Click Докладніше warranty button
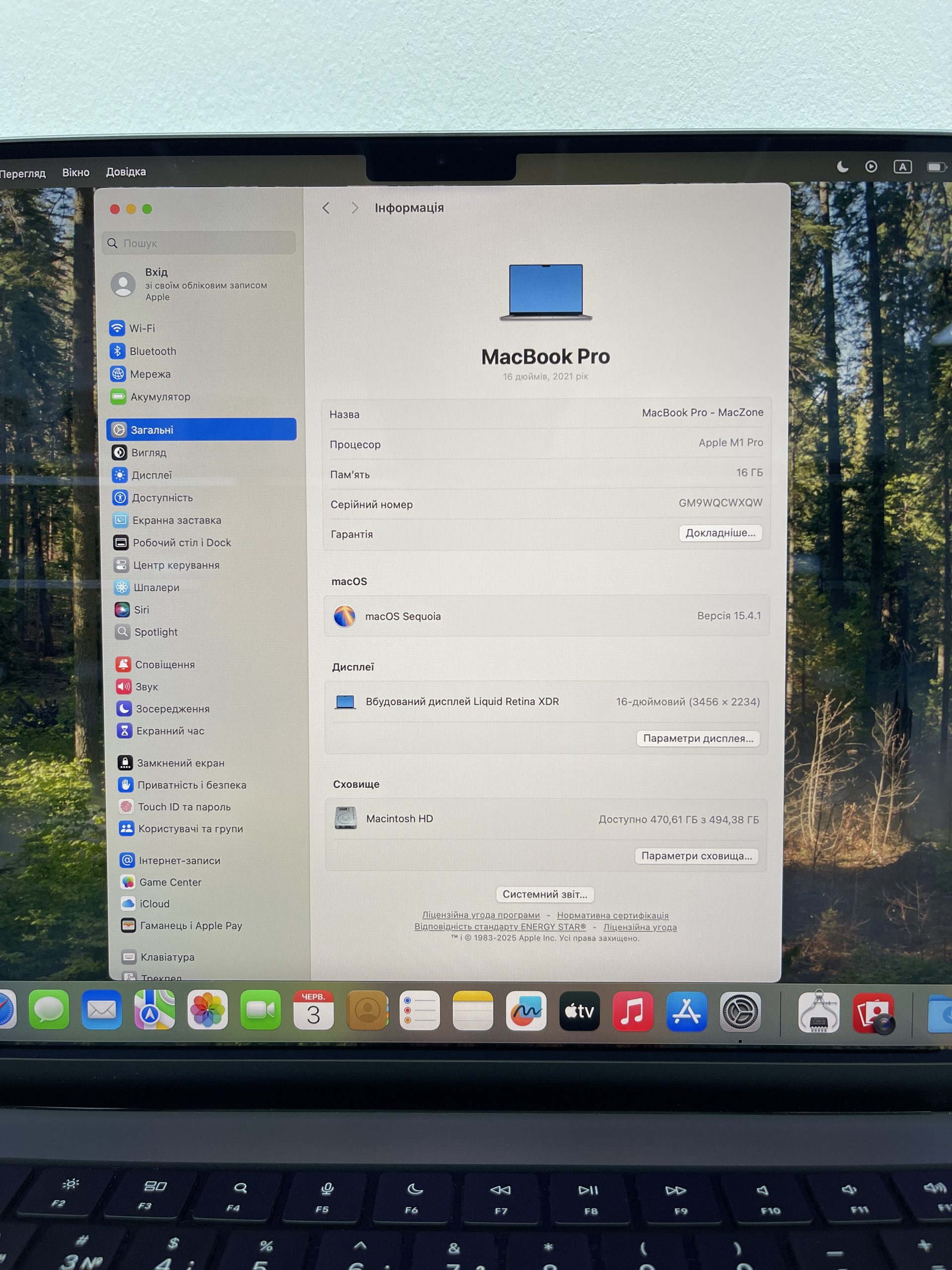The height and width of the screenshot is (1270, 952). pos(720,533)
